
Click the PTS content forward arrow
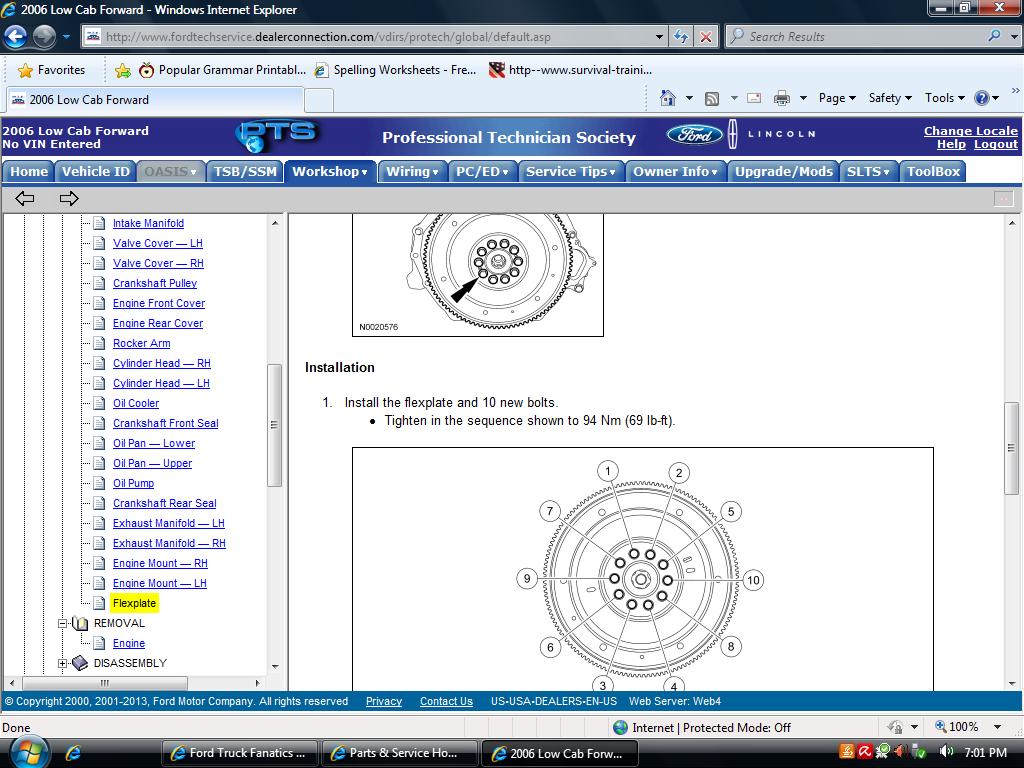[69, 198]
